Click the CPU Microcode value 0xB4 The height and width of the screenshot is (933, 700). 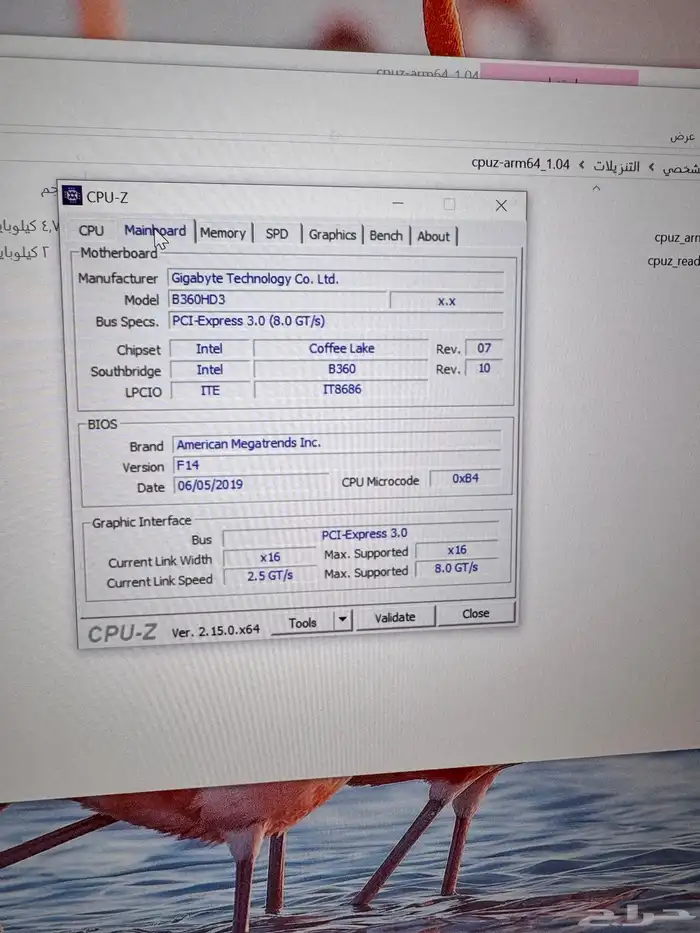click(465, 478)
